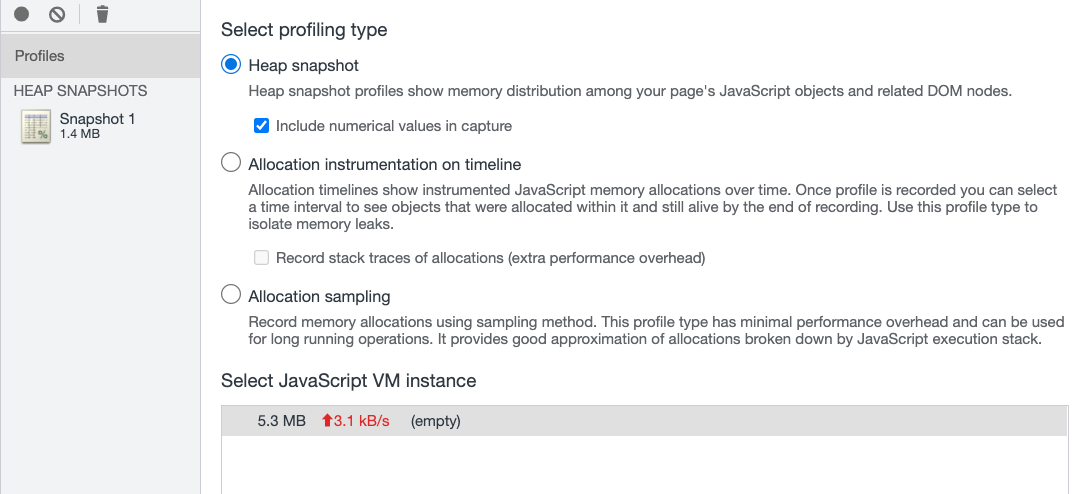
Task: Choose Allocation instrumentation on timeline radio
Action: click(231, 163)
